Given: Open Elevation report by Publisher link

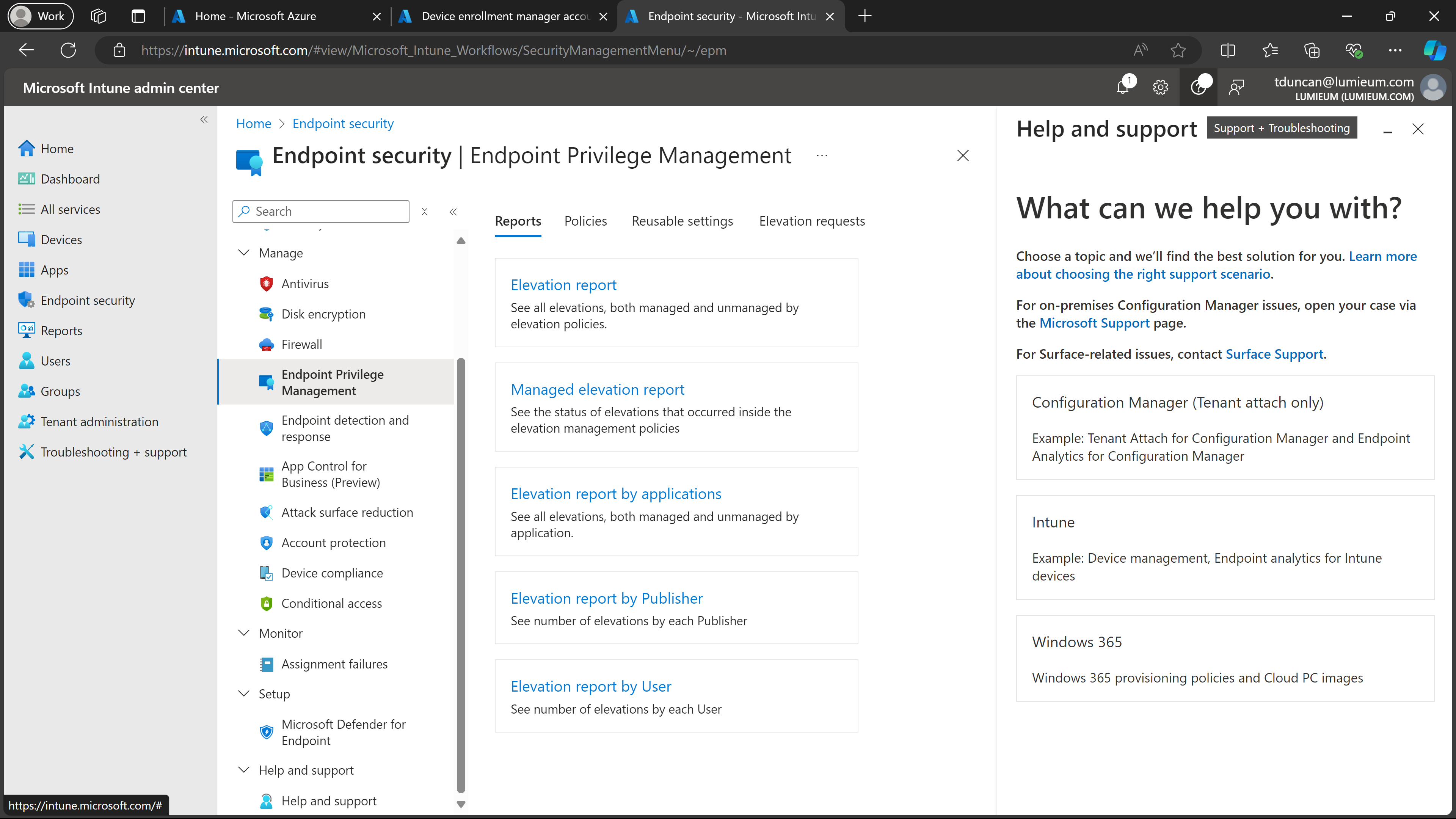Looking at the screenshot, I should tap(607, 598).
